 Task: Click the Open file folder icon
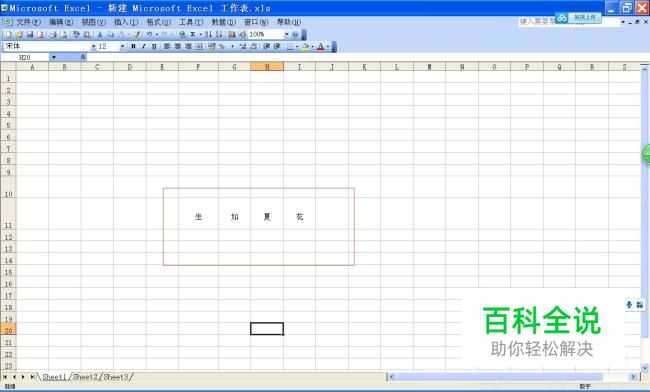pos(19,34)
